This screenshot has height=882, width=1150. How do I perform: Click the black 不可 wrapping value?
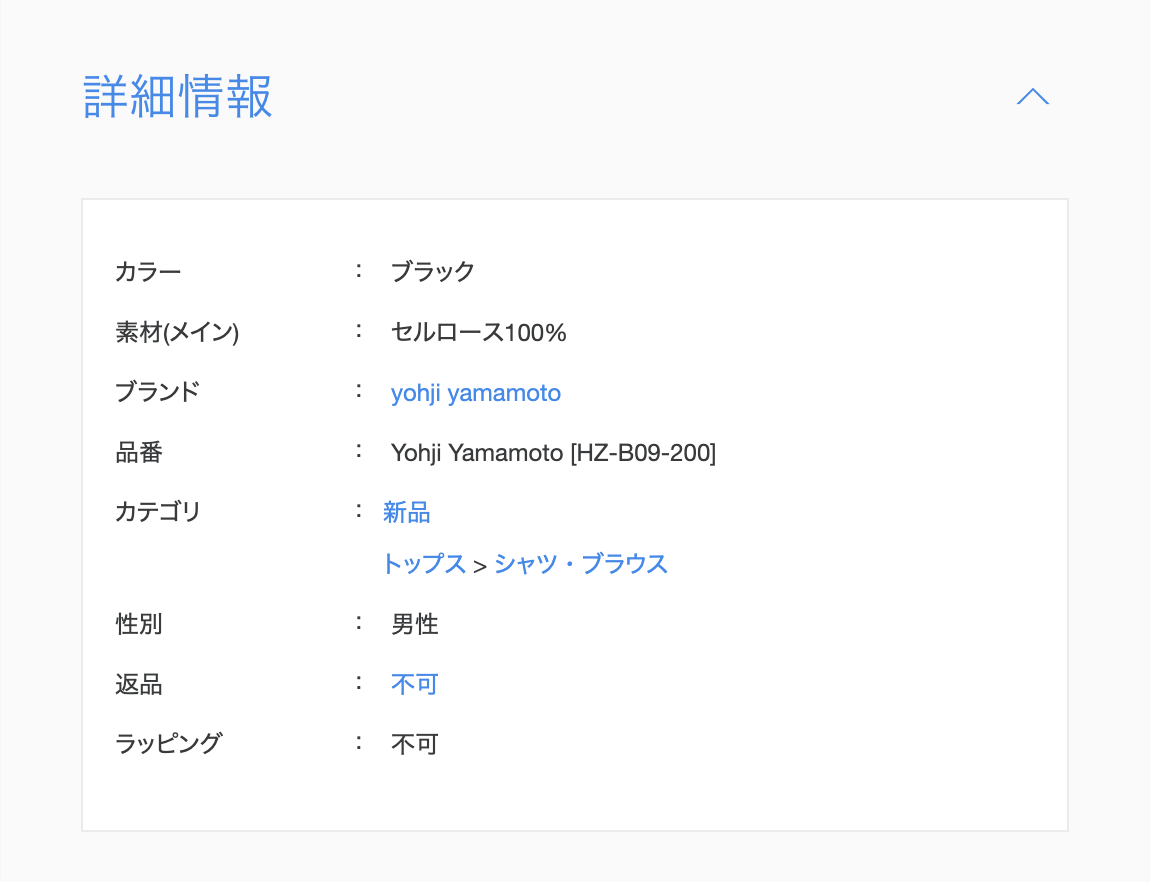click(x=414, y=744)
